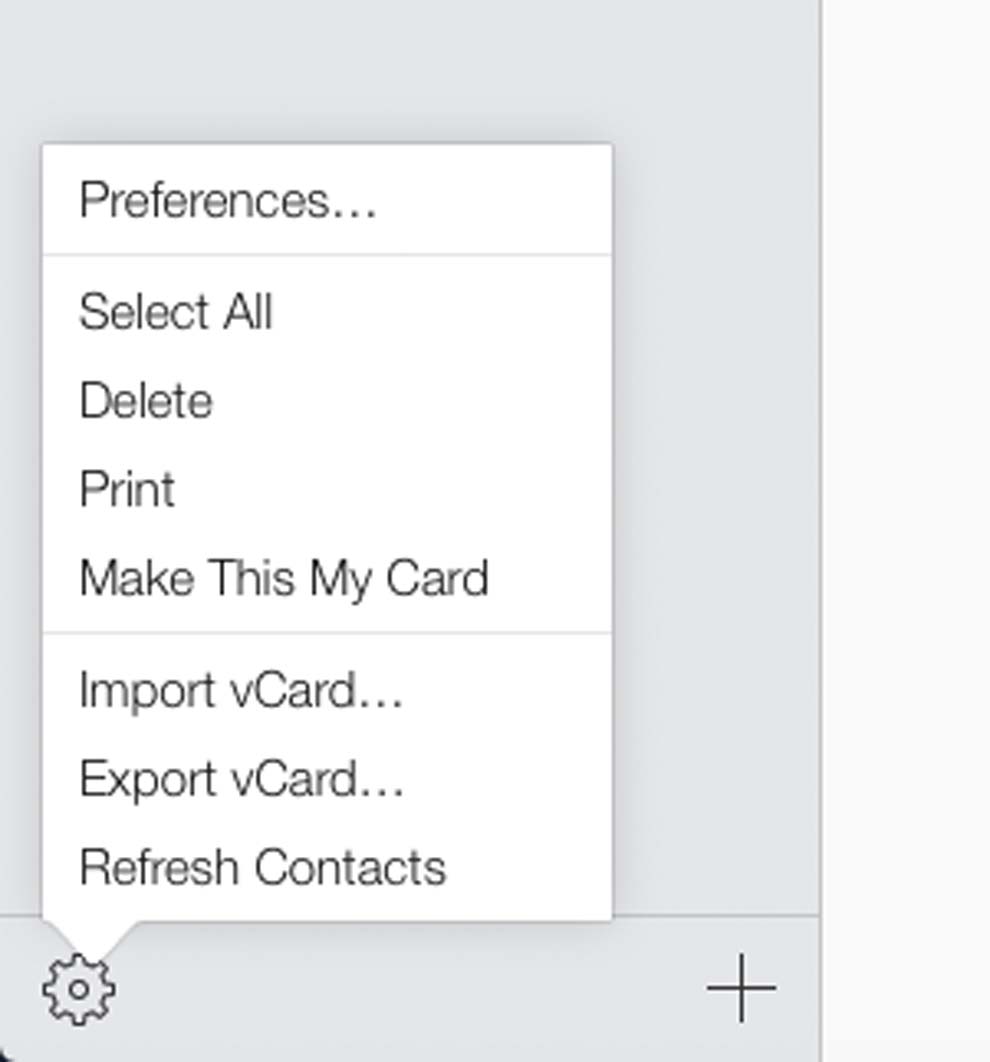Open Preferences… from the popup menu
This screenshot has height=1062, width=990.
[x=327, y=200]
